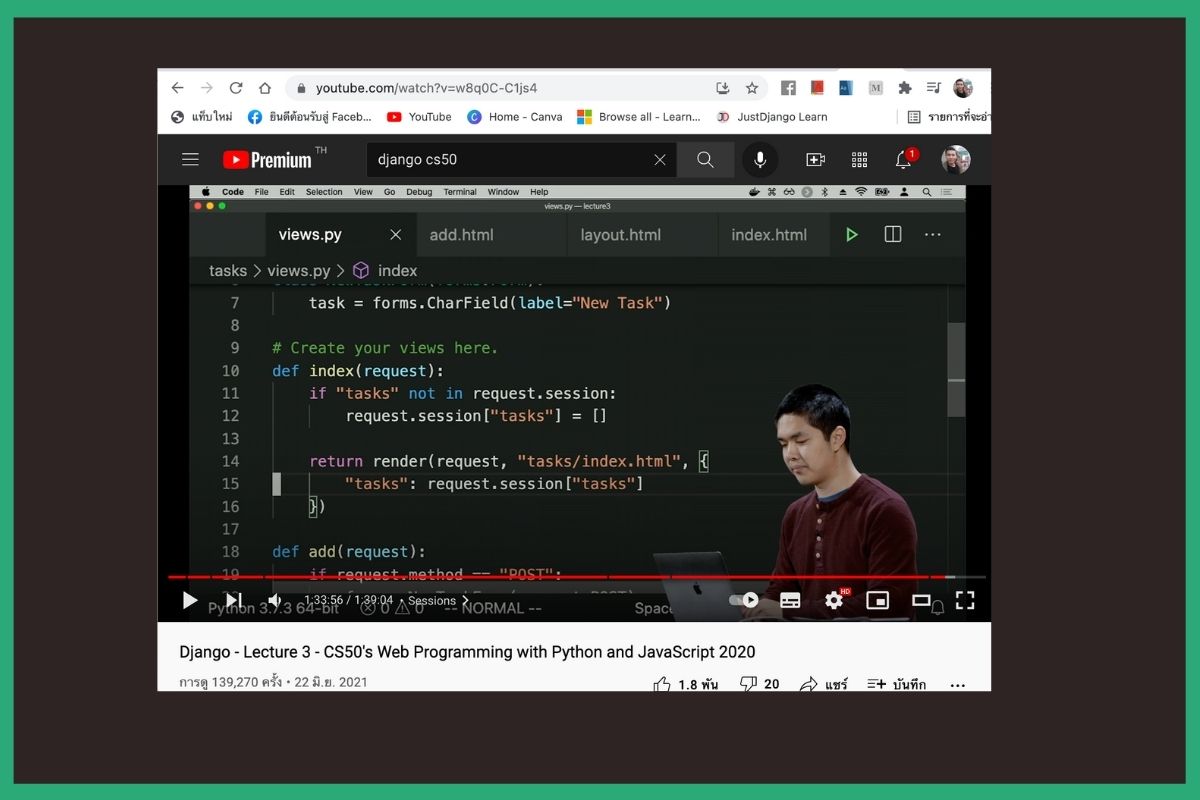Viewport: 1200px width, 800px height.
Task: Click the index symbol breadcrumb in the video
Action: click(x=385, y=271)
